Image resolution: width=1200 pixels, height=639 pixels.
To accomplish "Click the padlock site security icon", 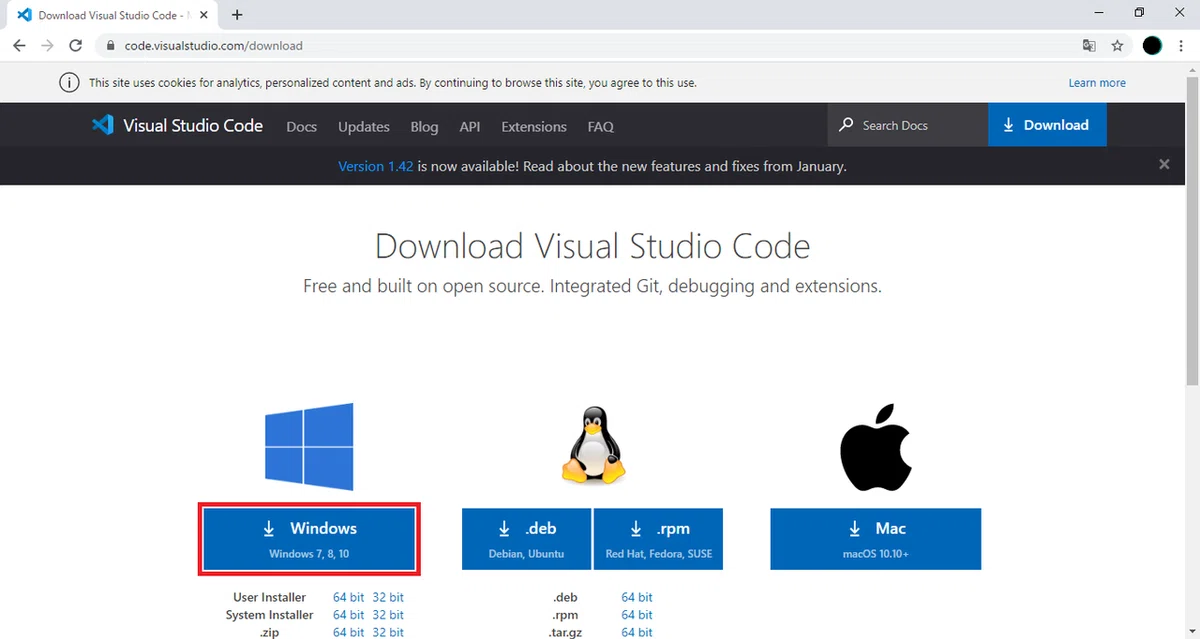I will point(110,46).
